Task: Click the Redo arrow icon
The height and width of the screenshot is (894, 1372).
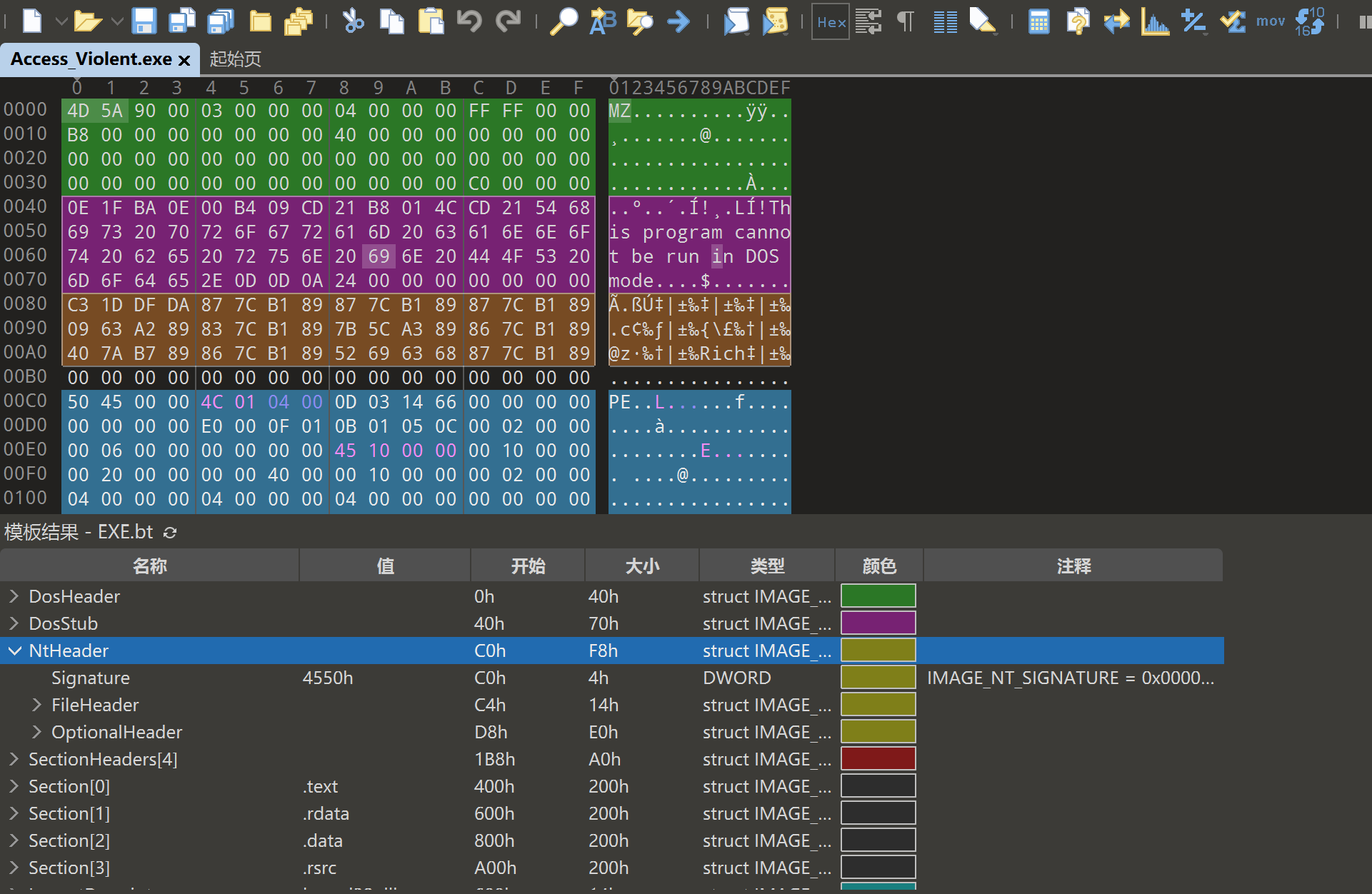Action: tap(509, 21)
